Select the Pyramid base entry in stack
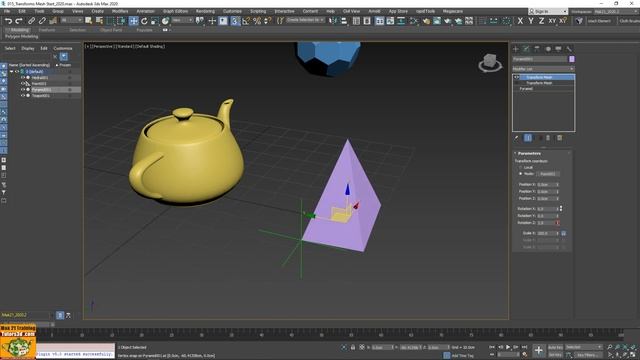Viewport: 640px width, 360px height. pyautogui.click(x=526, y=89)
